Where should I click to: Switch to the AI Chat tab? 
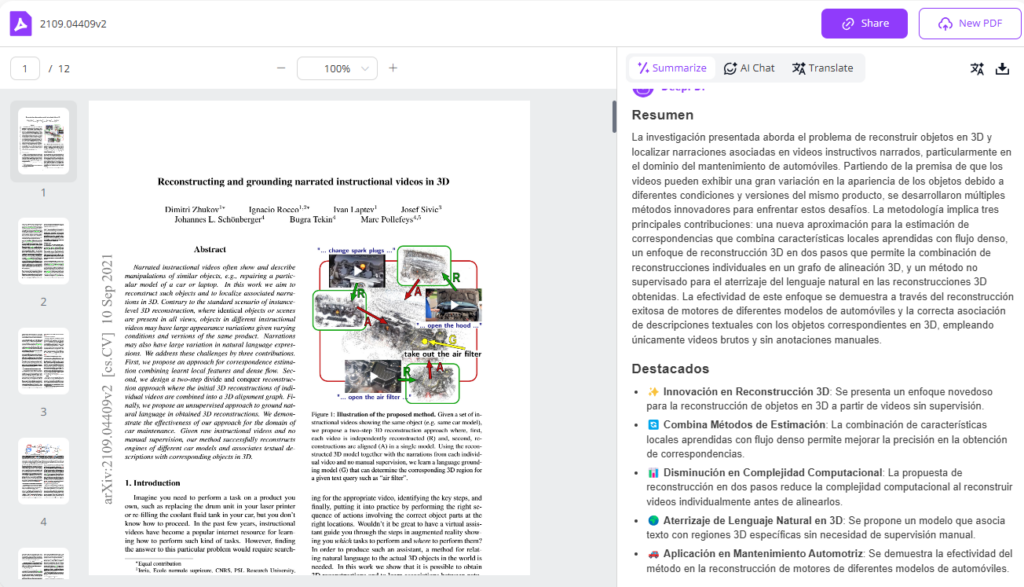[749, 67]
